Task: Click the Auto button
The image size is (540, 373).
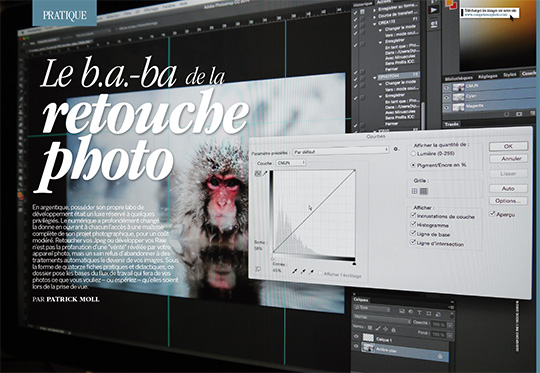Action: (x=508, y=188)
